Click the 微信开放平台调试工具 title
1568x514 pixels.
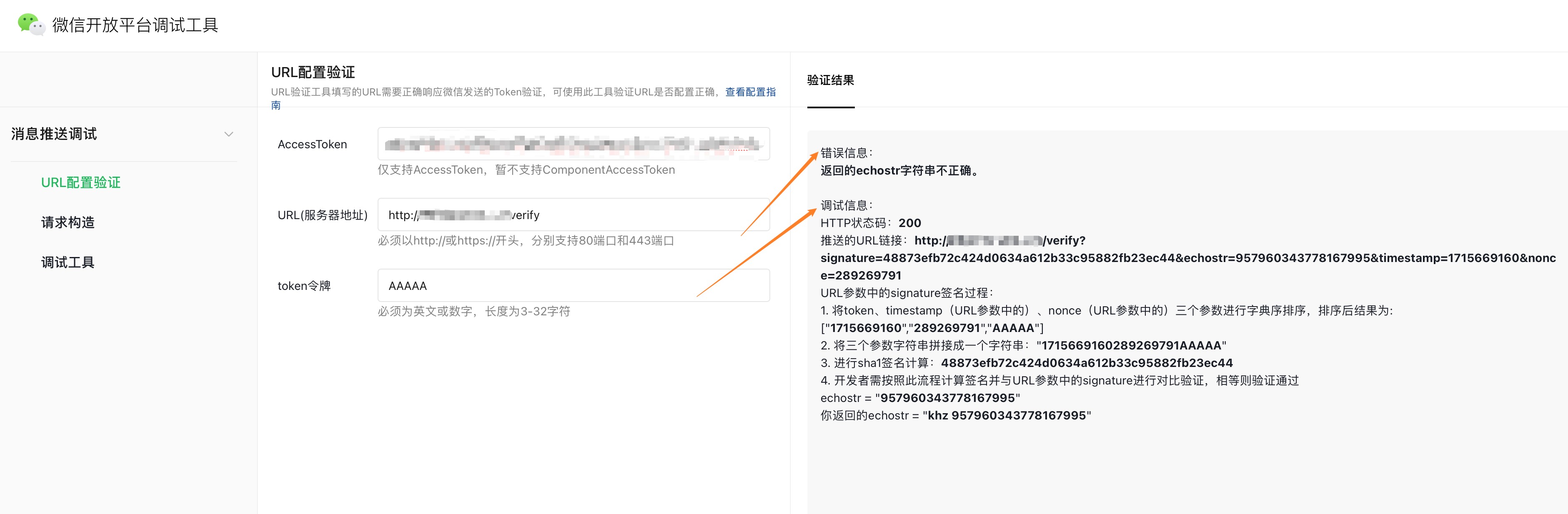[x=135, y=25]
